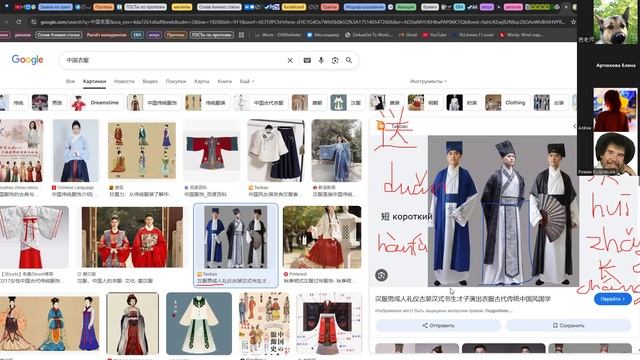Start voice search with the microphone icon
Screen dimensions: 640x360
321,60
